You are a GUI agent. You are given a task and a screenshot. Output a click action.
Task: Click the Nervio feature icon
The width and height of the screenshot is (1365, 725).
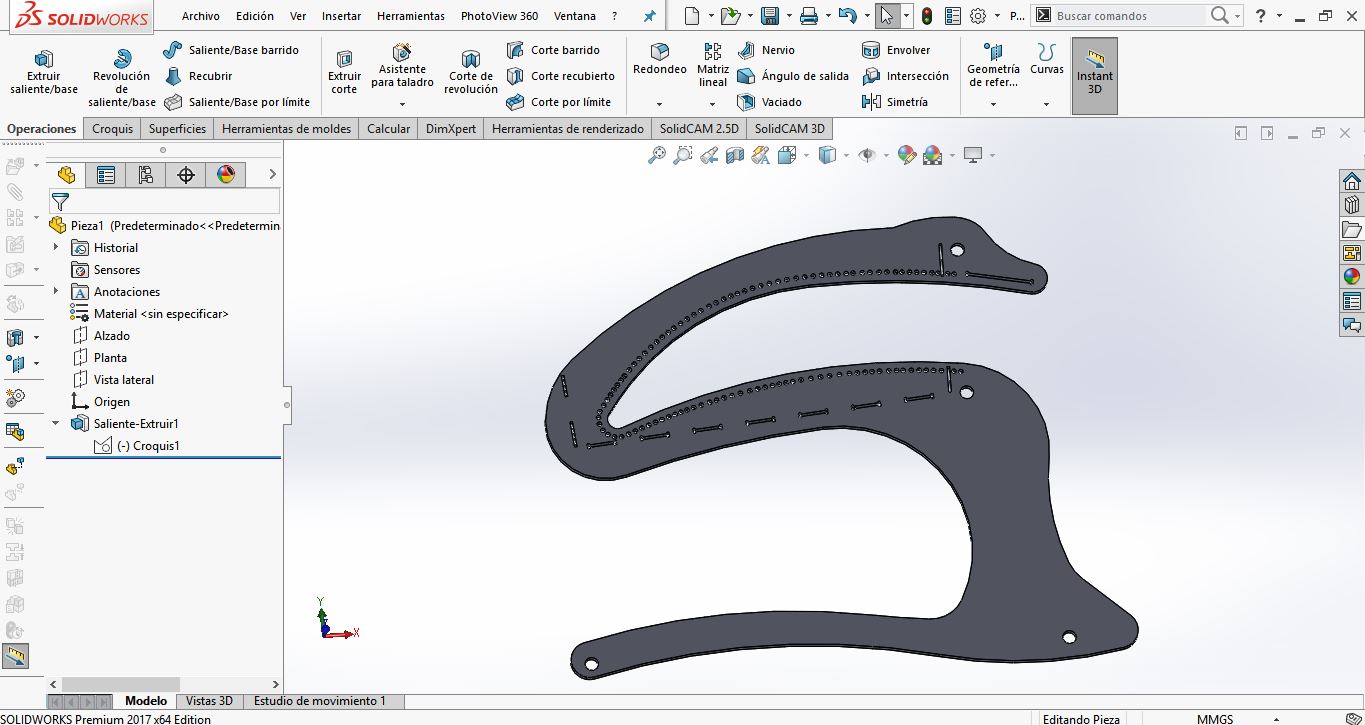[x=765, y=50]
